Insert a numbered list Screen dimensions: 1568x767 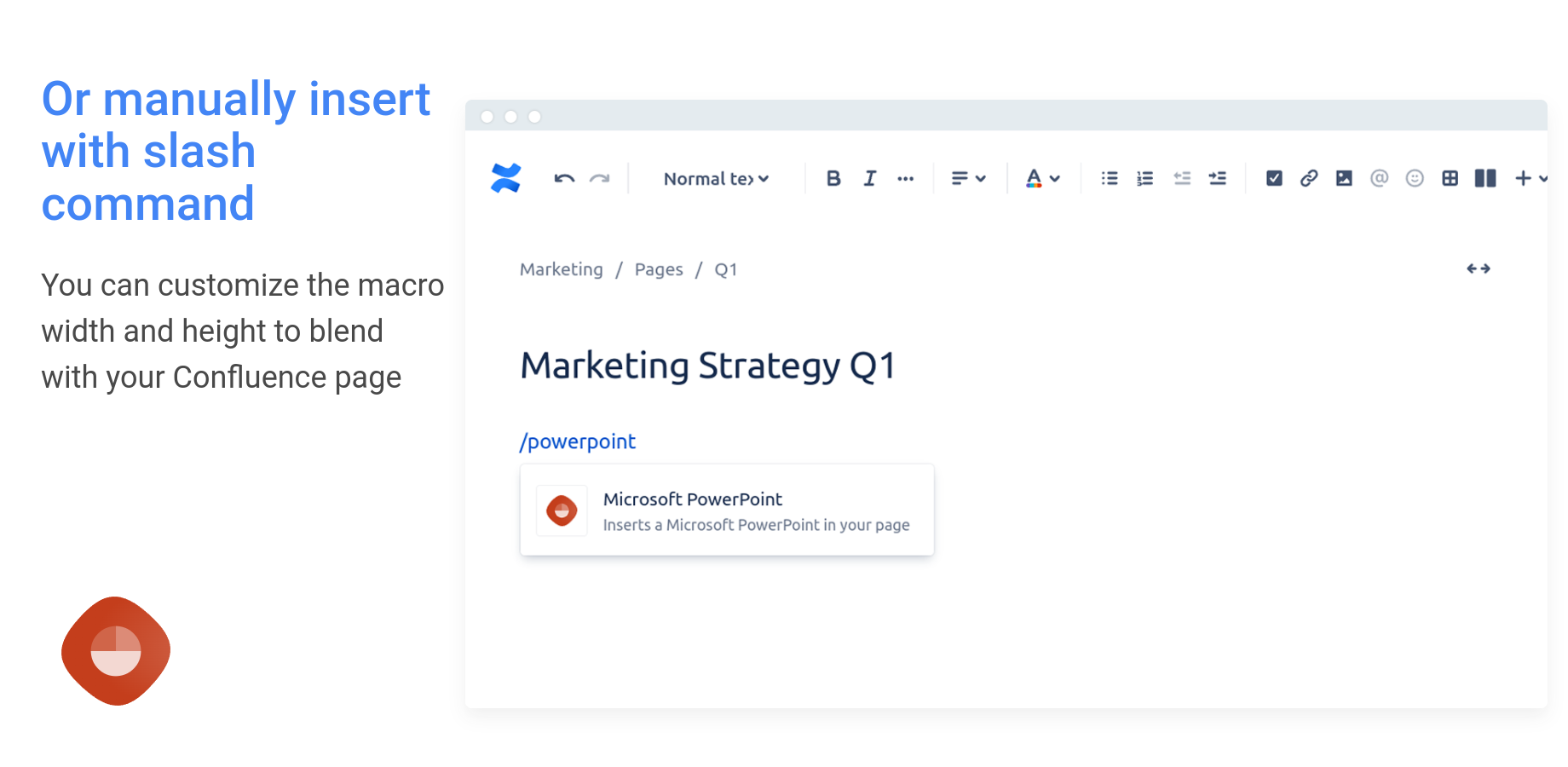1145,178
